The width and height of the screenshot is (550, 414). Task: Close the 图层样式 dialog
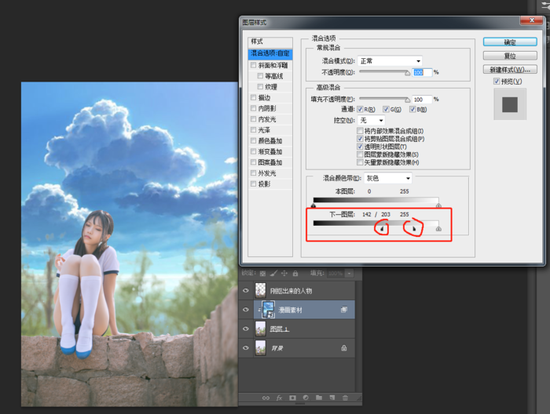click(531, 20)
